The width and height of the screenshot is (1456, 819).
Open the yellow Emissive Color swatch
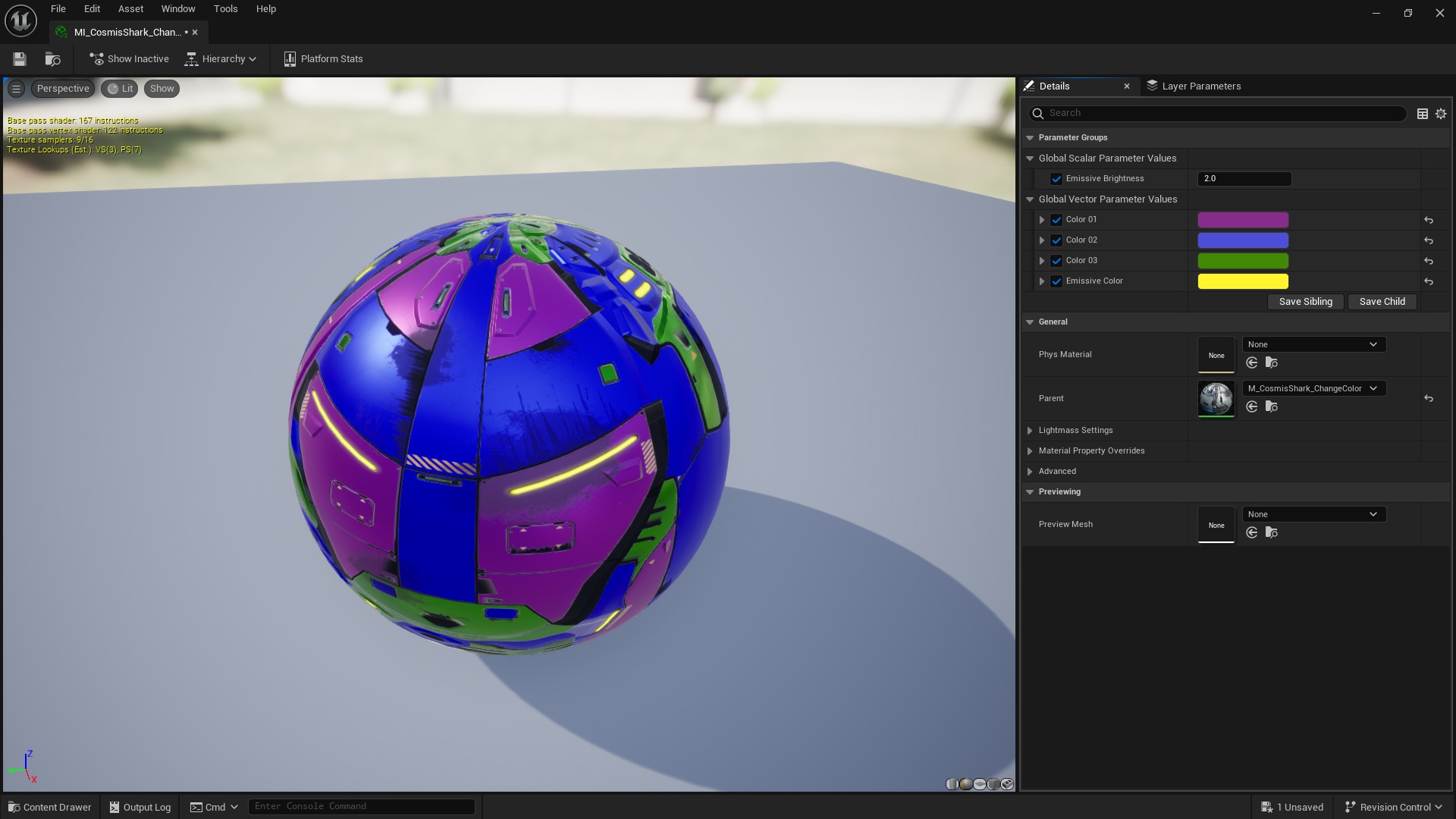pos(1242,281)
